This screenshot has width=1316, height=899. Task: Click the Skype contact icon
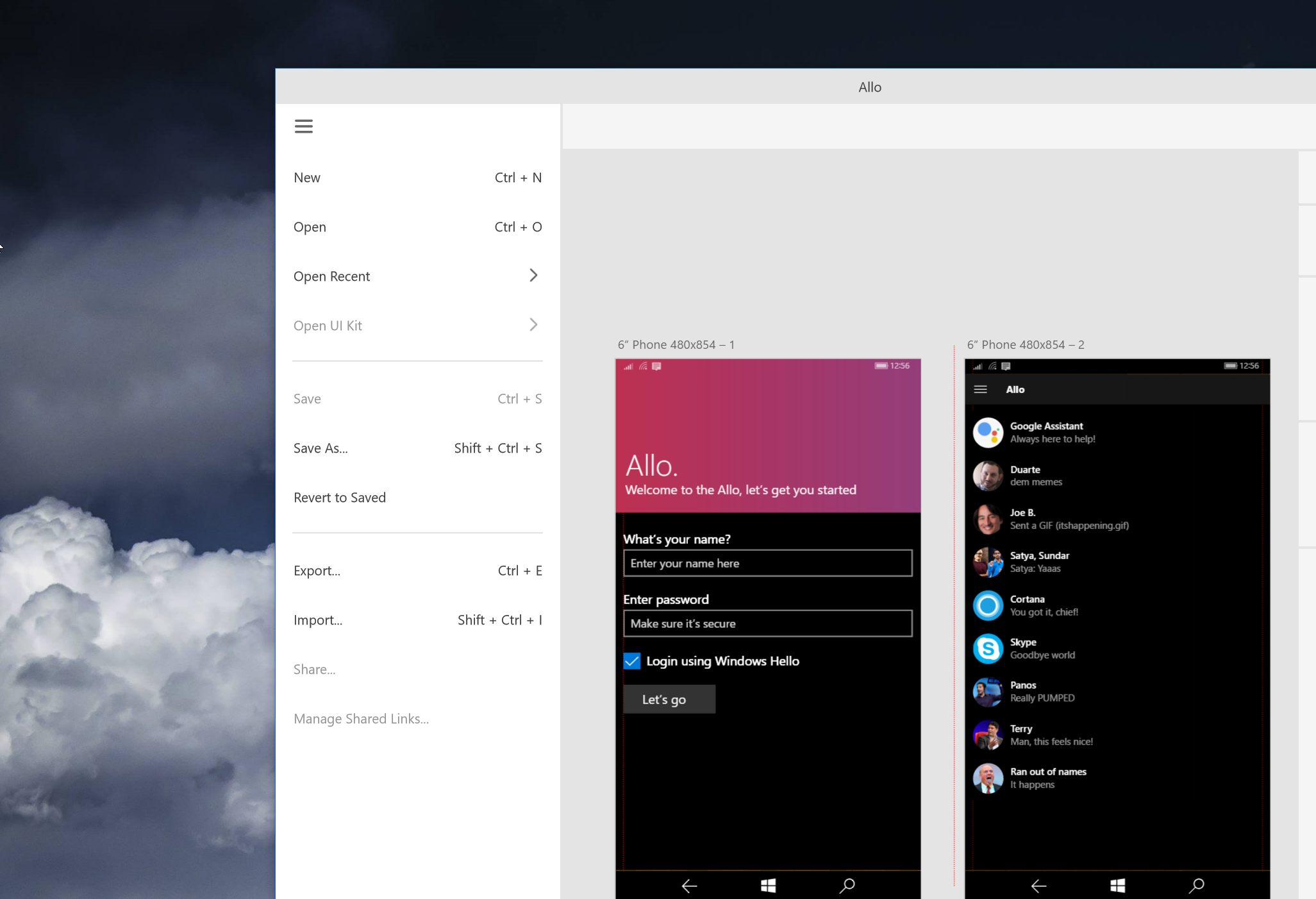990,647
